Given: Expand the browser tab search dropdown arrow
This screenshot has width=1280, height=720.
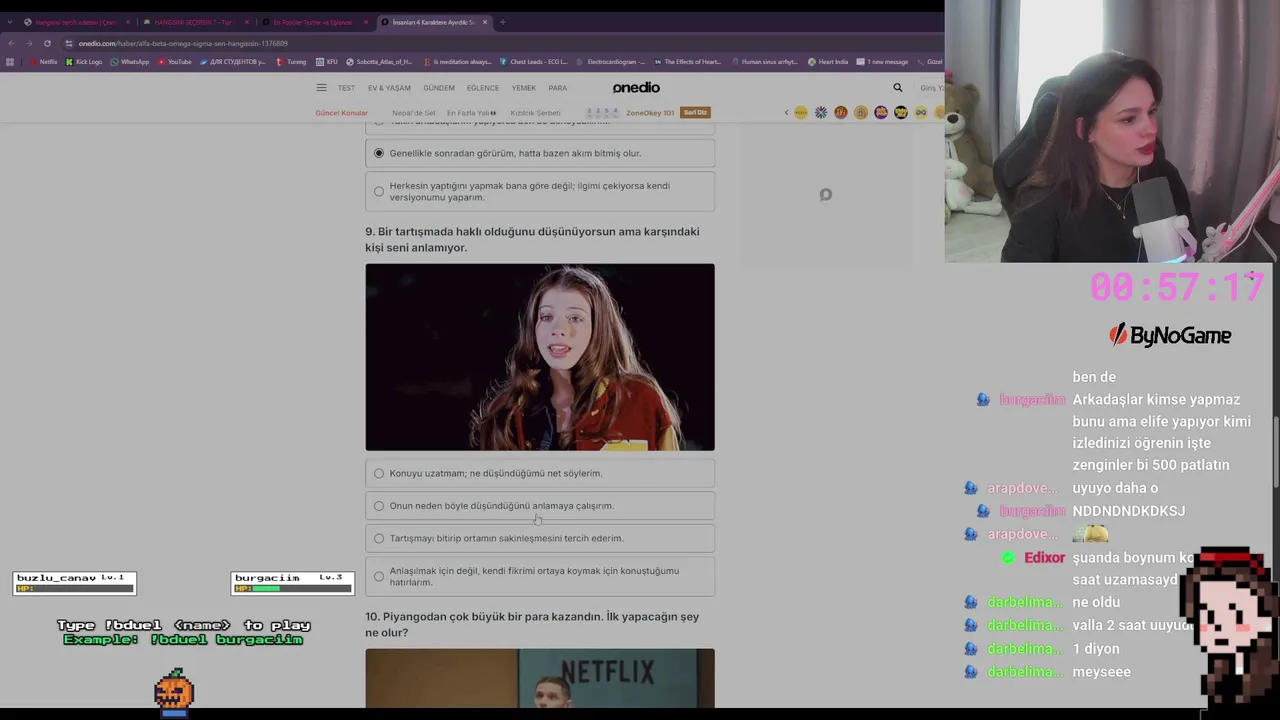Looking at the screenshot, I should (10, 22).
